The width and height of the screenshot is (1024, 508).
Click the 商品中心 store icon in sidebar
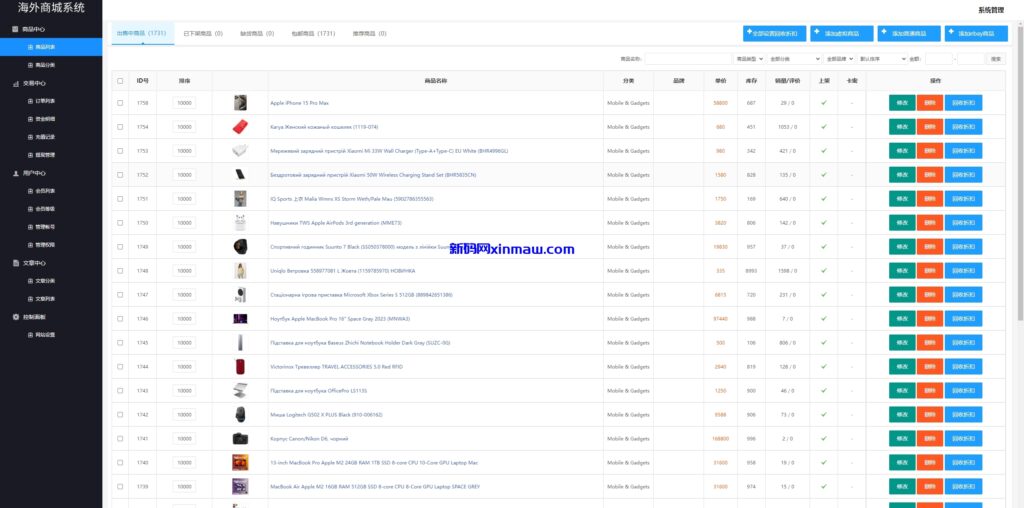(14, 29)
